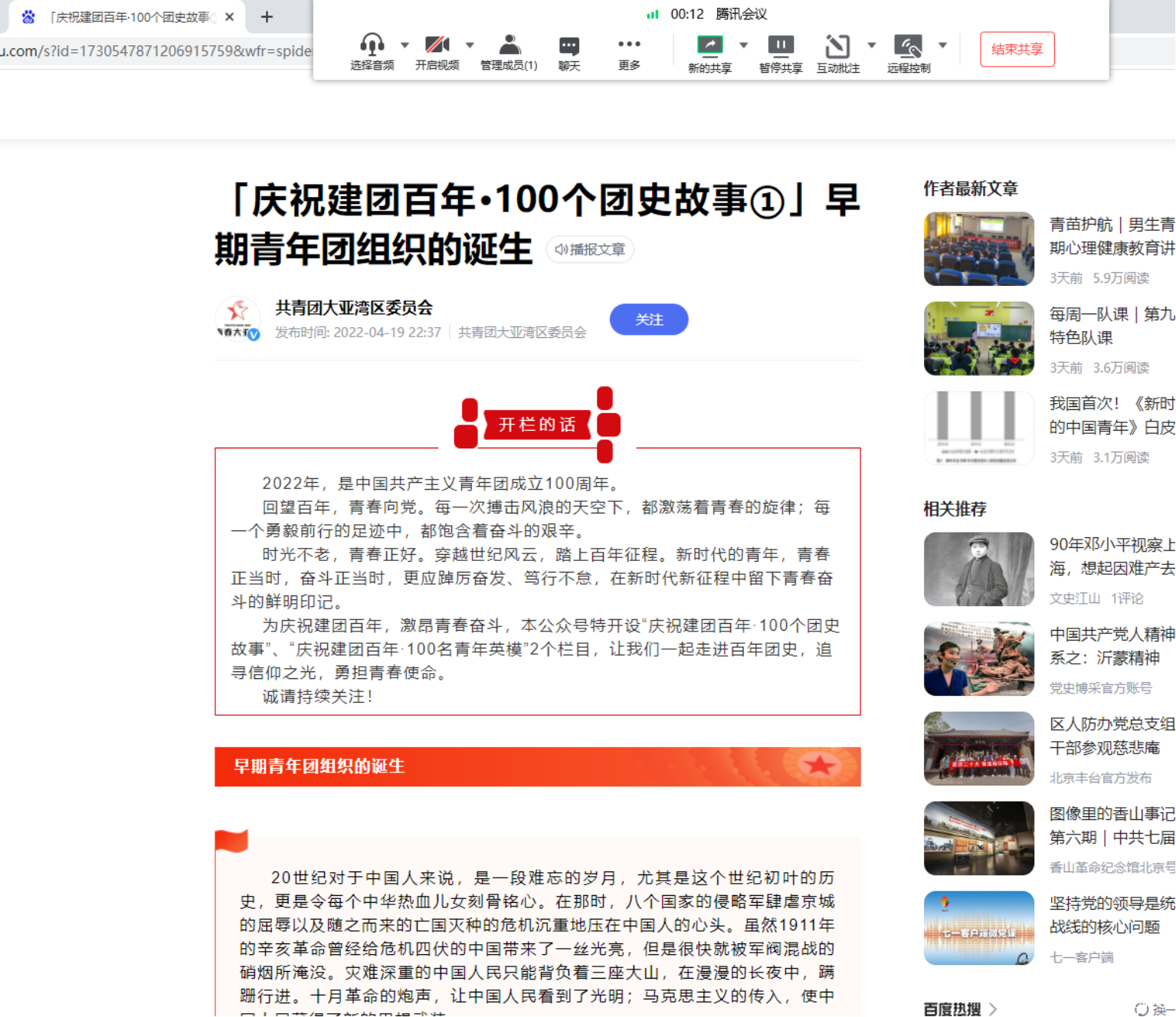
Task: Open the Deng Xiaoping article thumbnail
Action: 978,569
